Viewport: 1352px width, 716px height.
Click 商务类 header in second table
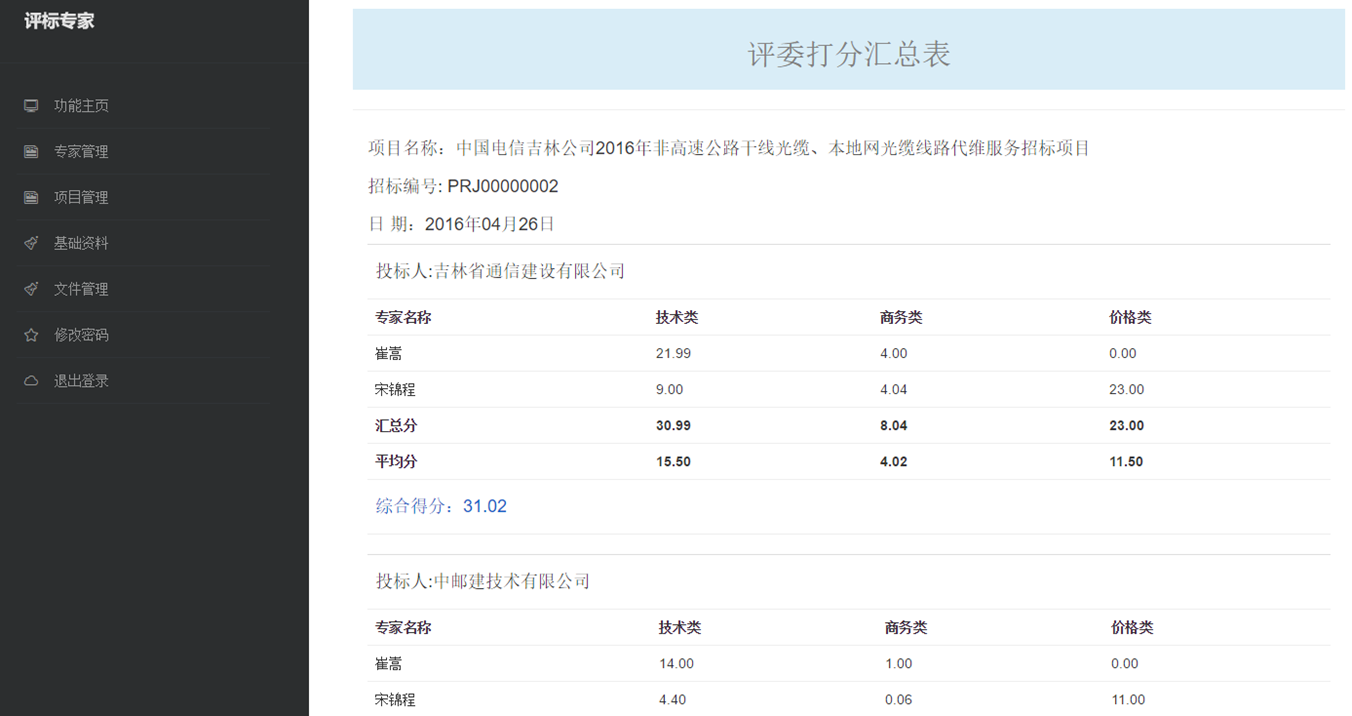(x=906, y=627)
